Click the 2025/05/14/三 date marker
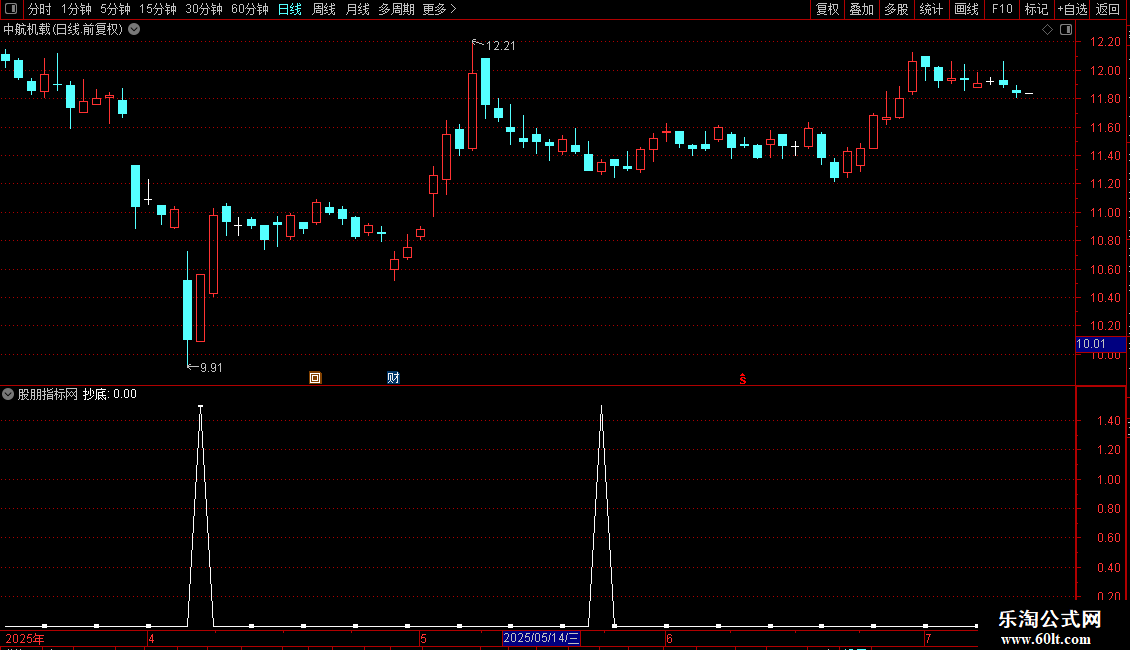The height and width of the screenshot is (650, 1130). (x=541, y=638)
